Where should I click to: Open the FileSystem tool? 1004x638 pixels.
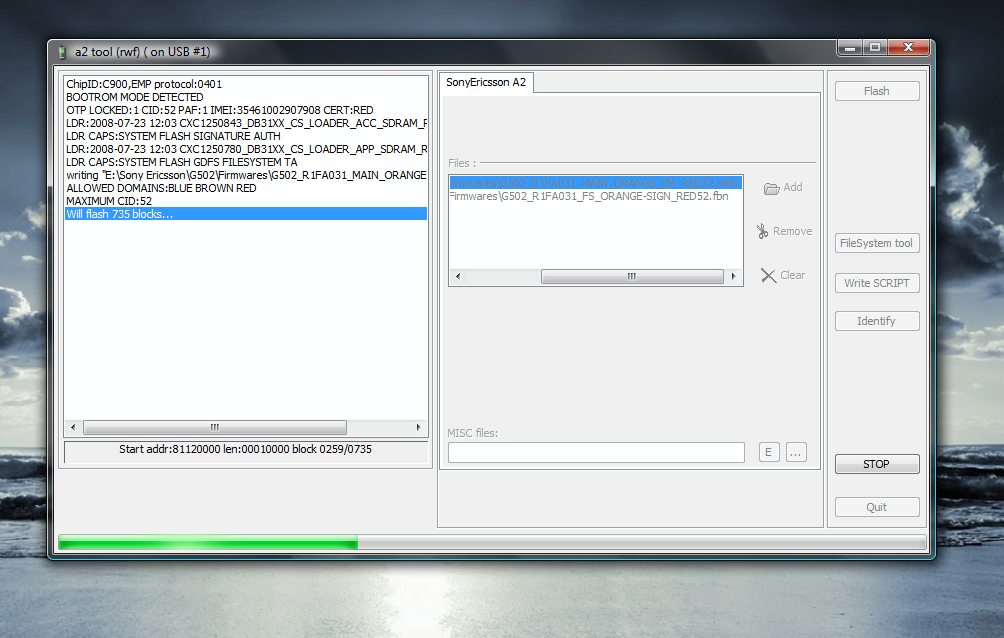(877, 243)
